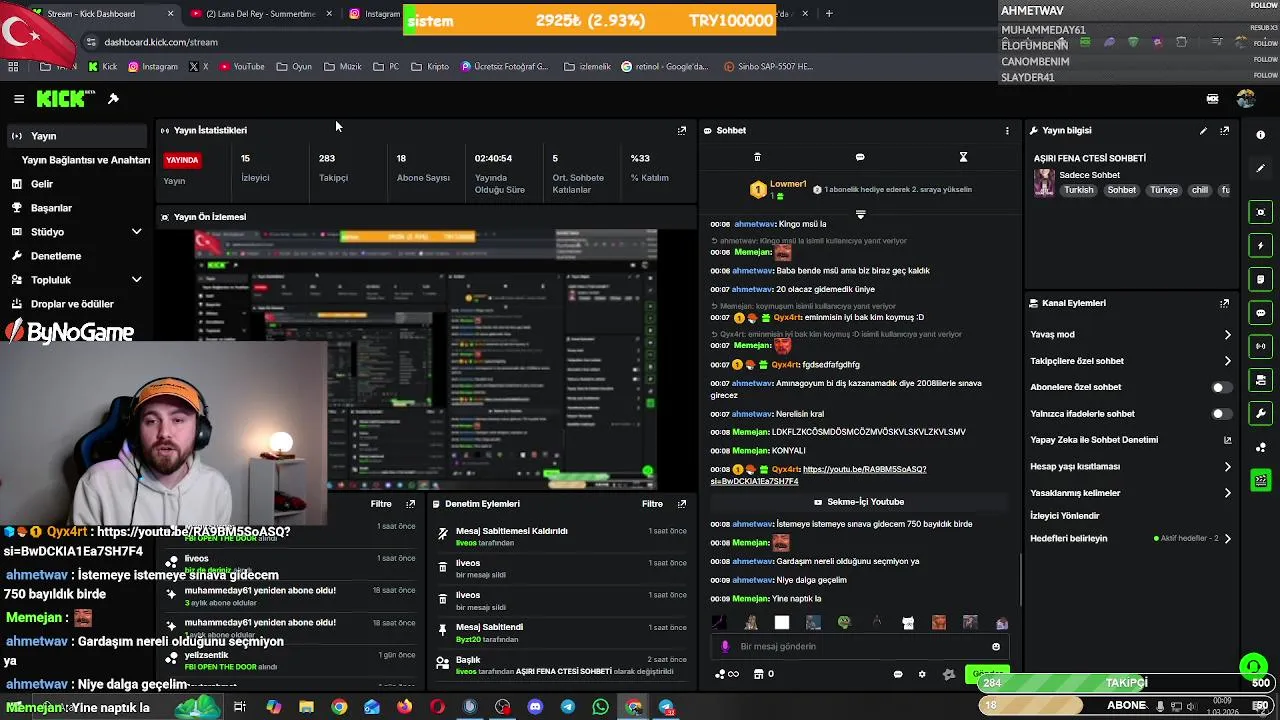
Task: Click the TAKİPÇİ follower goal progress bar
Action: 1126,683
